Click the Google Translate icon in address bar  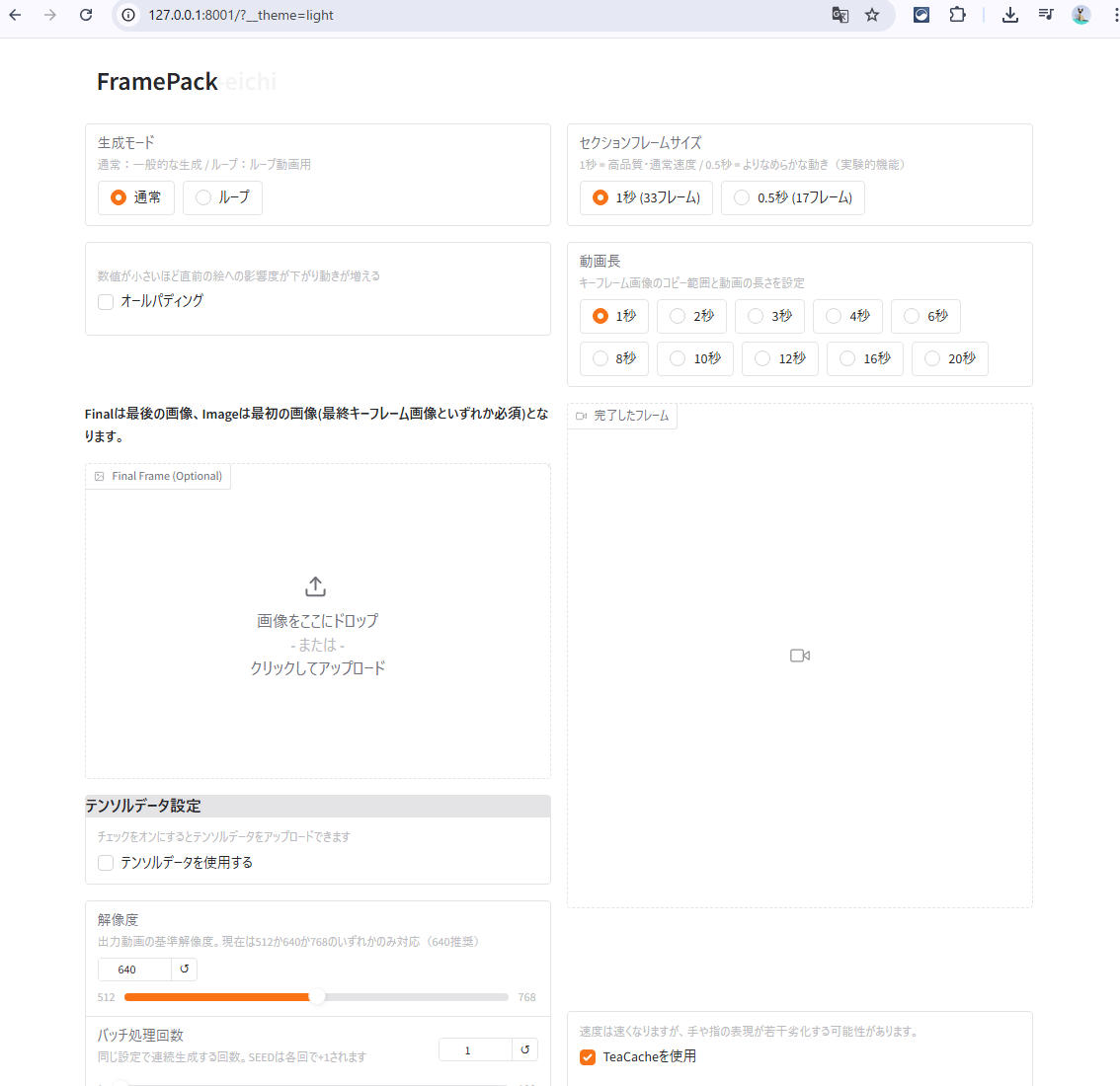point(840,15)
